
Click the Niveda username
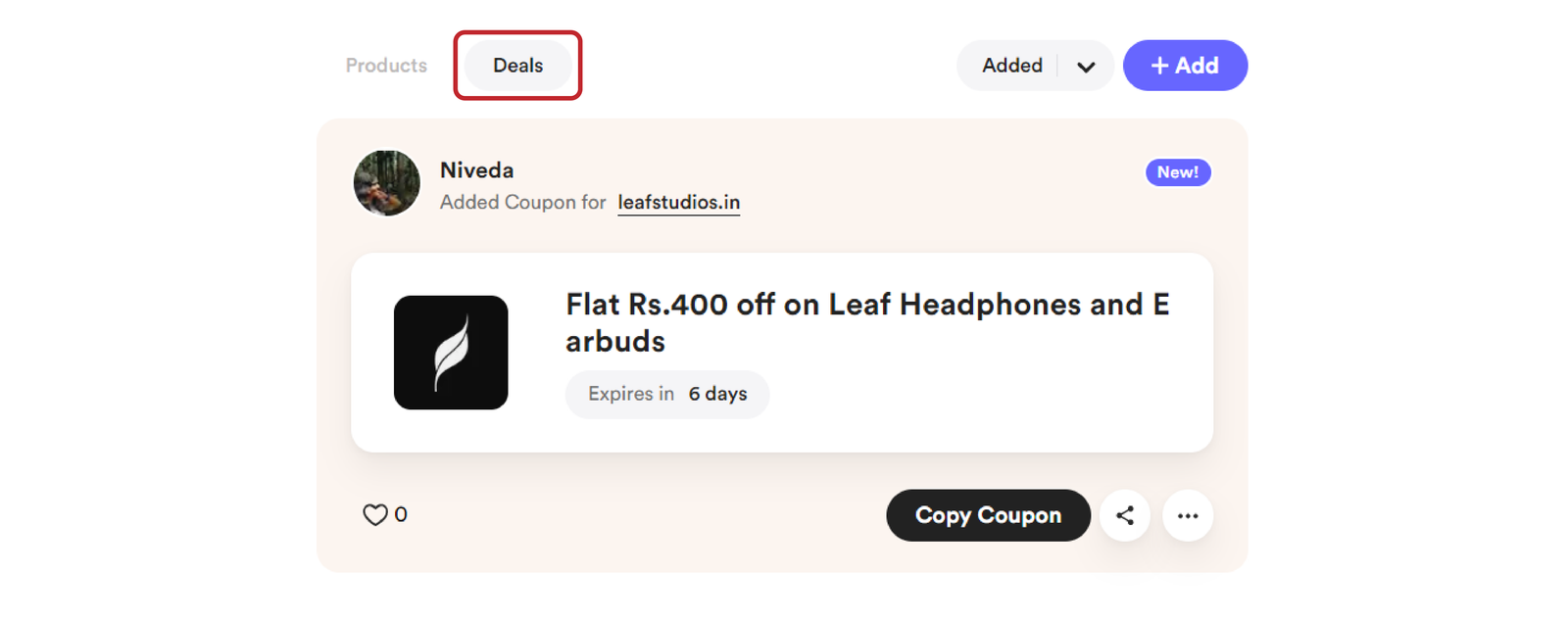pos(476,170)
